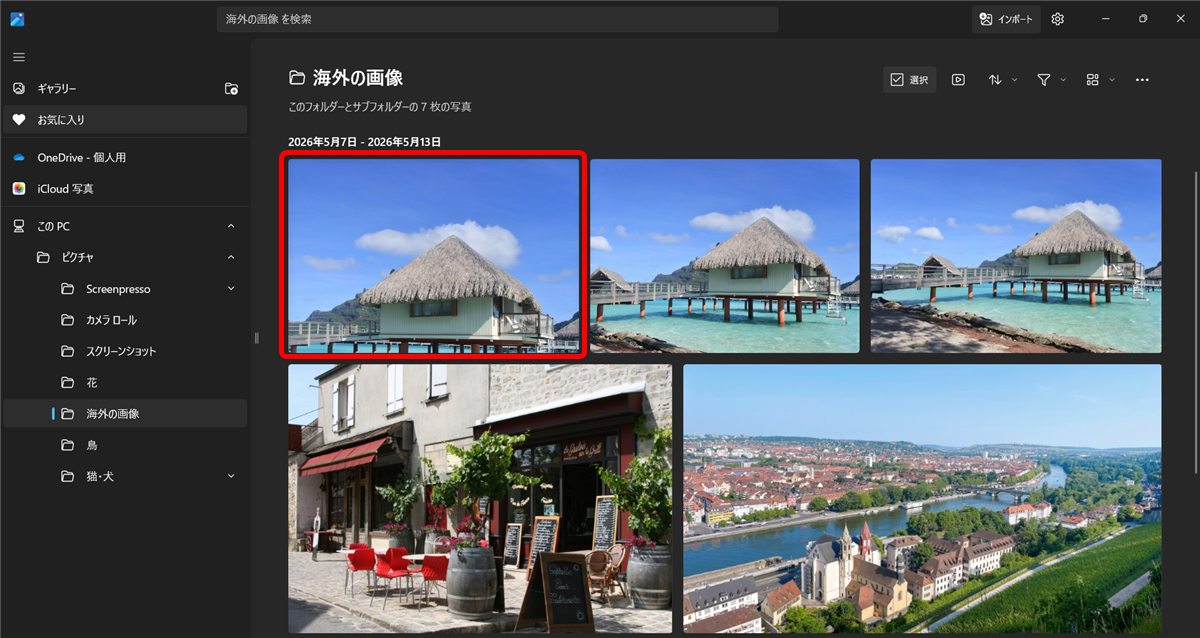Screen dimensions: 1200x638
Task: Expand the 猫・犬 folder chevron
Action: pos(231,476)
